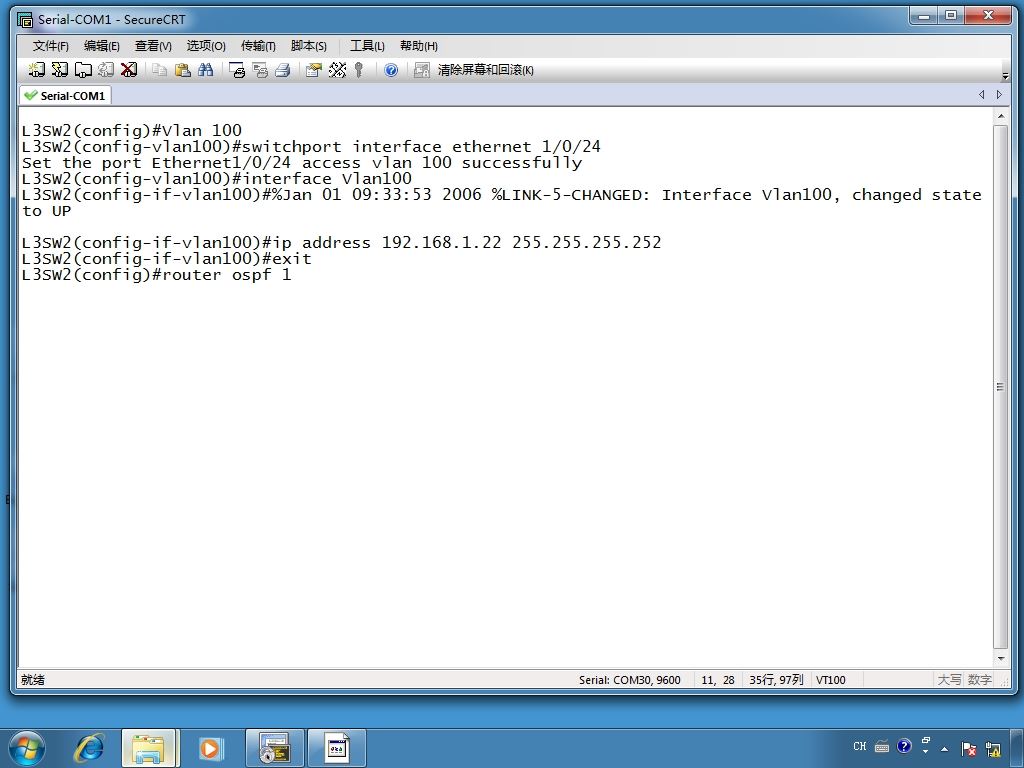Click the 'L3SW2(config-if-vlan100)#exit' line
1024x768 pixels.
[167, 259]
